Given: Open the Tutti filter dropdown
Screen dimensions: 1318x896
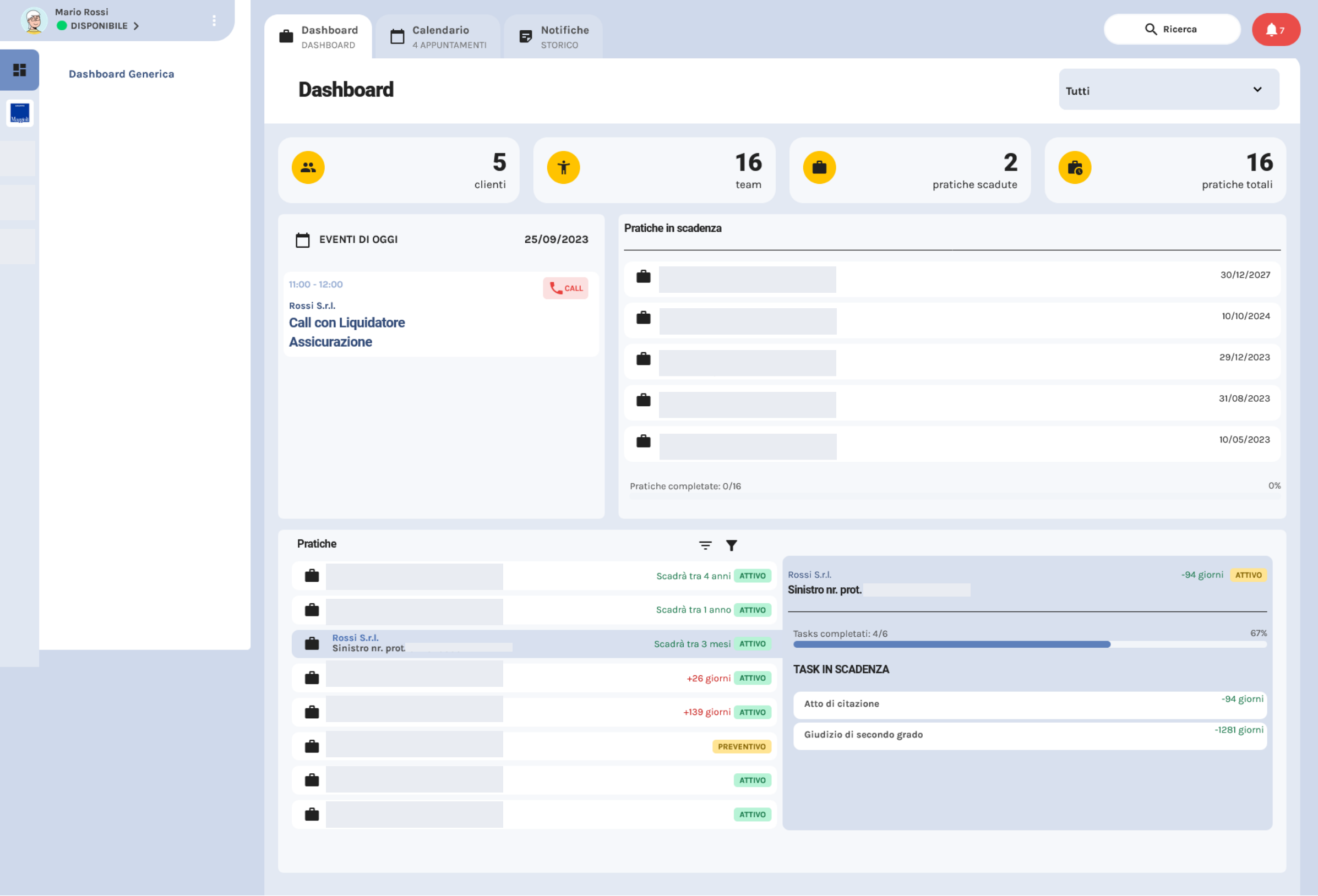Looking at the screenshot, I should tap(1168, 90).
